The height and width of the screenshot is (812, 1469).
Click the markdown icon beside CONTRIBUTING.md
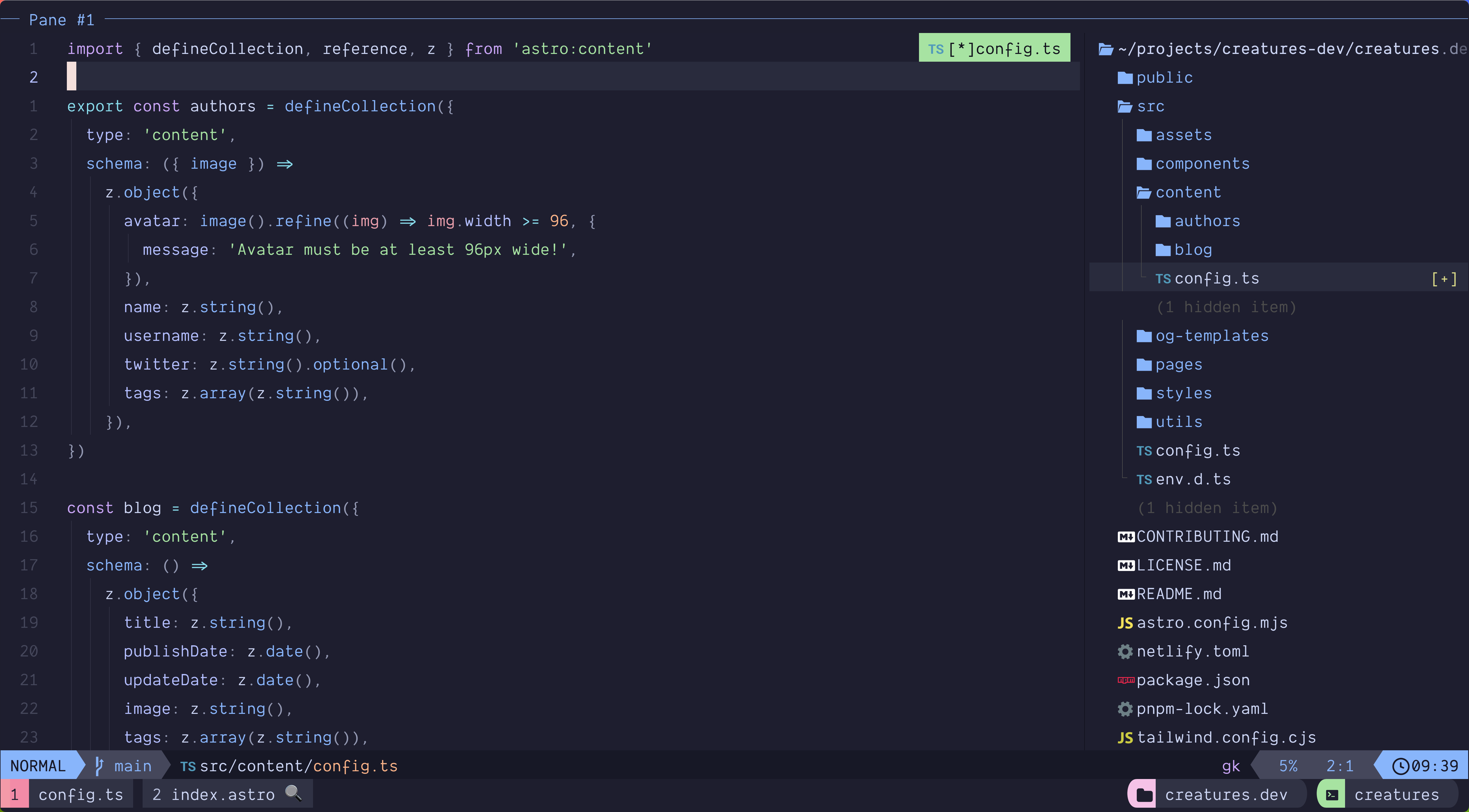[1126, 537]
